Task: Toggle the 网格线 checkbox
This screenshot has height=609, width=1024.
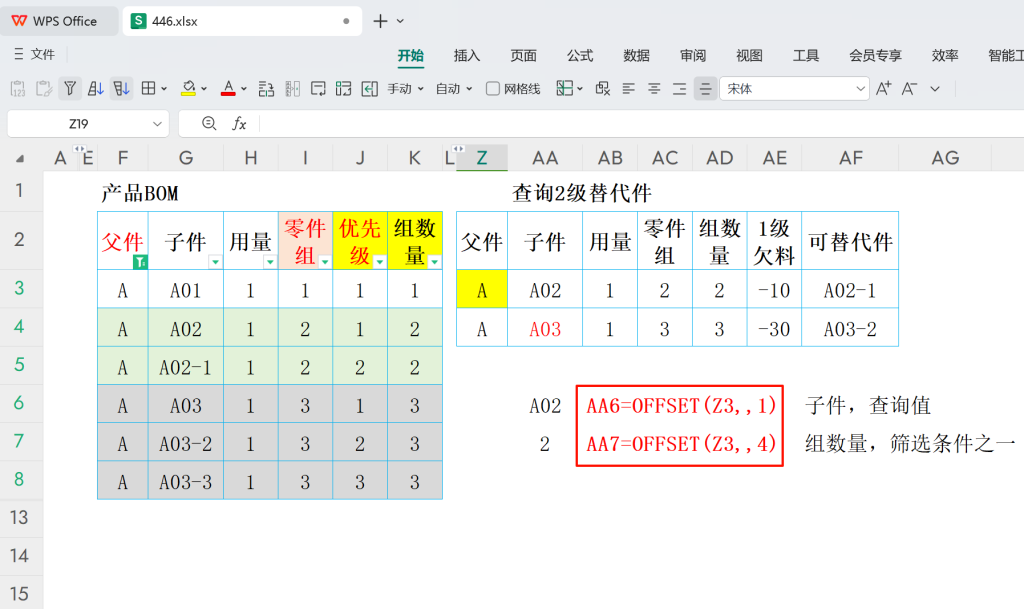Action: click(x=493, y=89)
